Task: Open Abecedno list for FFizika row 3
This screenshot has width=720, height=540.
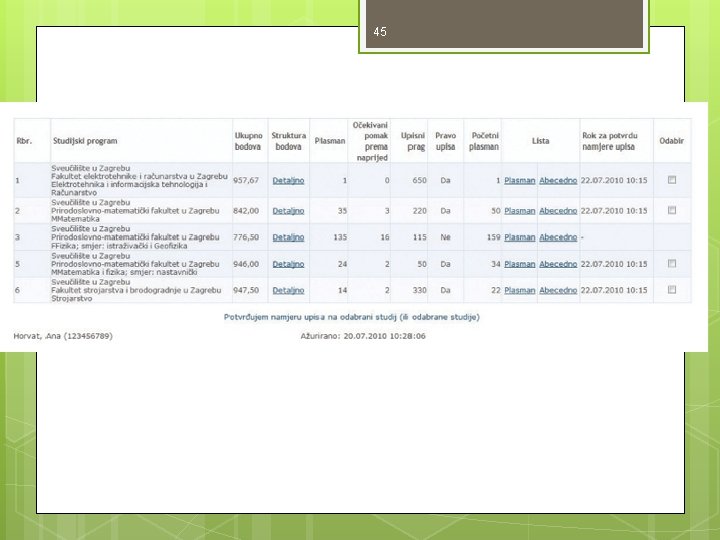Action: [x=558, y=237]
